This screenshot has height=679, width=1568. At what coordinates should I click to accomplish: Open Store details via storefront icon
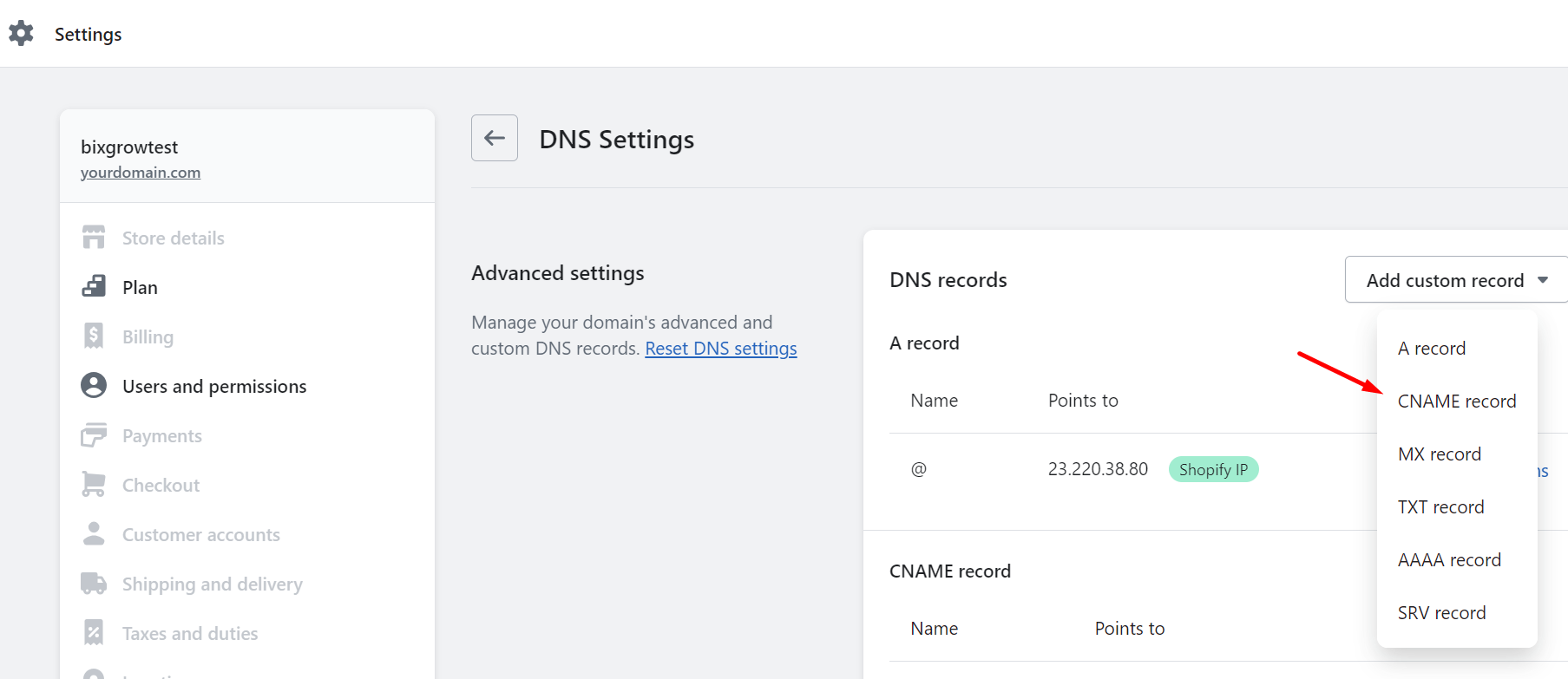[x=94, y=238]
